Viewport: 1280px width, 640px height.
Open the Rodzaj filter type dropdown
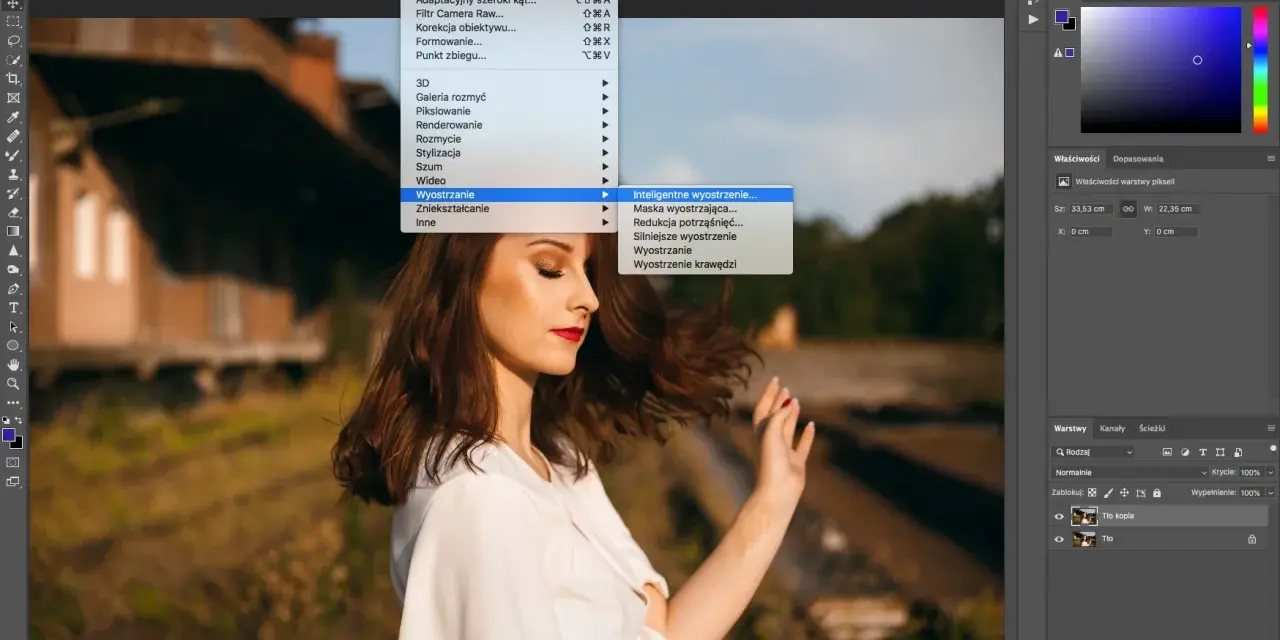tap(1093, 452)
